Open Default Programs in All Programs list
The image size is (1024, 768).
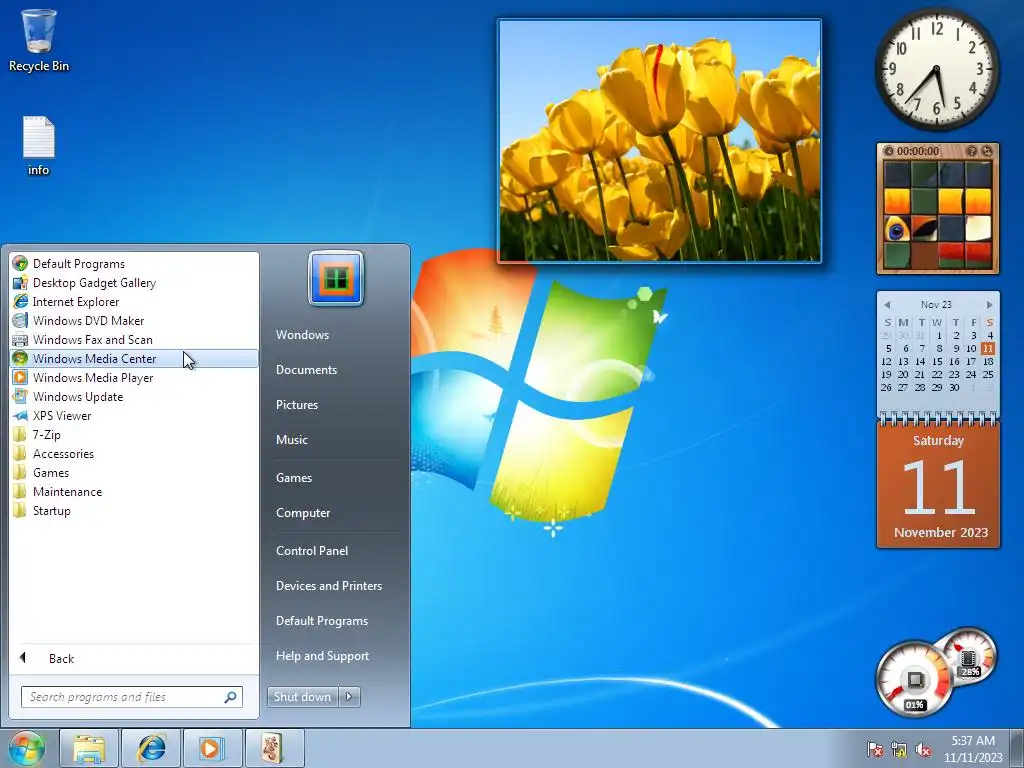[134, 264]
